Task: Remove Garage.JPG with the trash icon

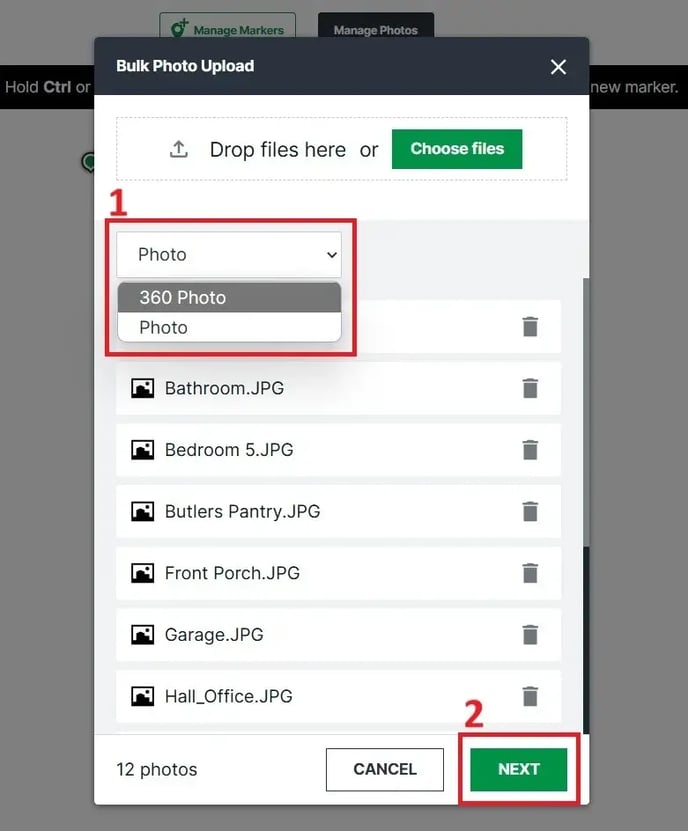Action: (530, 635)
